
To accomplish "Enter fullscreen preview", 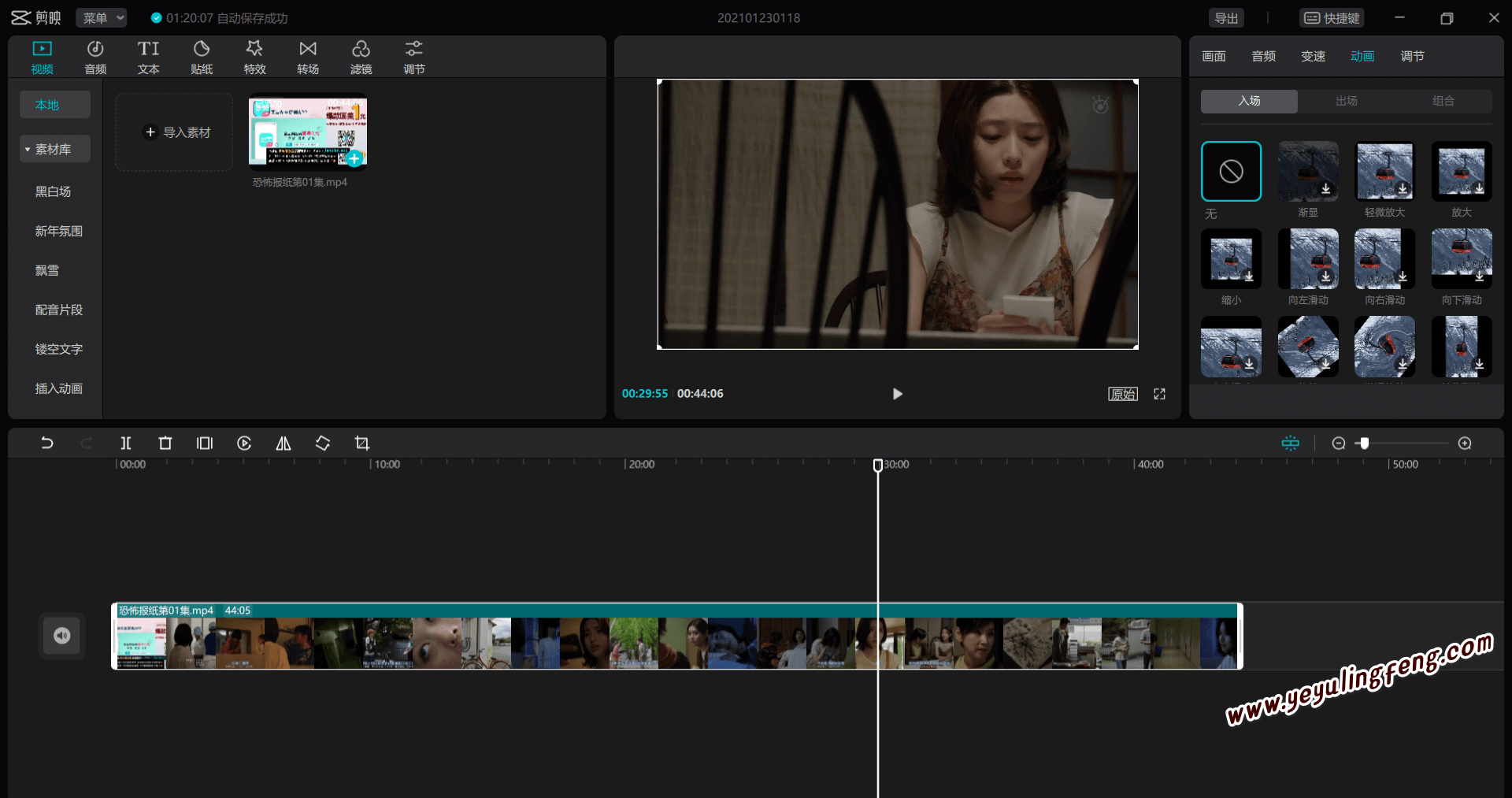I will pos(1160,394).
